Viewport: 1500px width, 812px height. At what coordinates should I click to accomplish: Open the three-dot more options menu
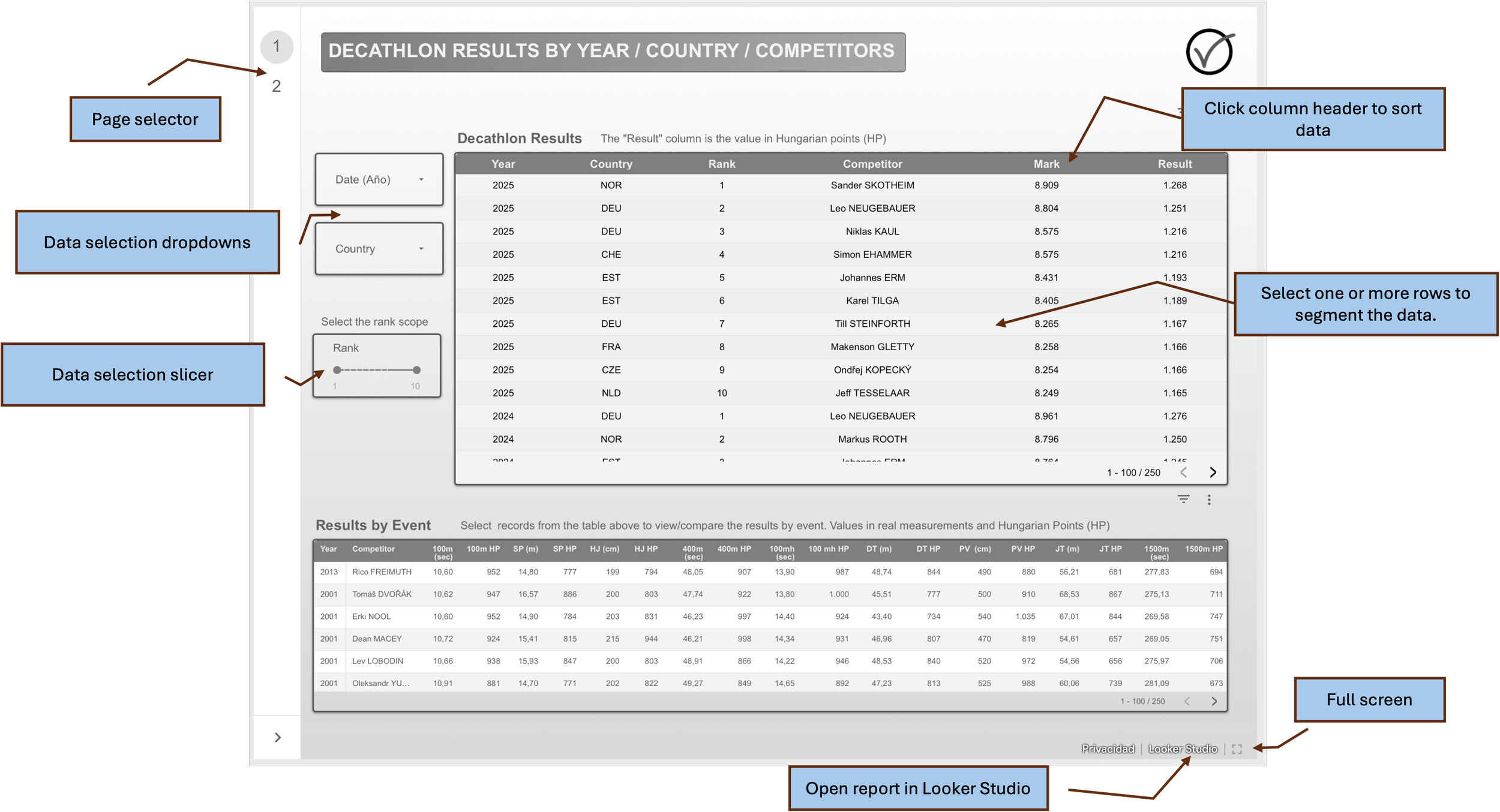[1209, 500]
